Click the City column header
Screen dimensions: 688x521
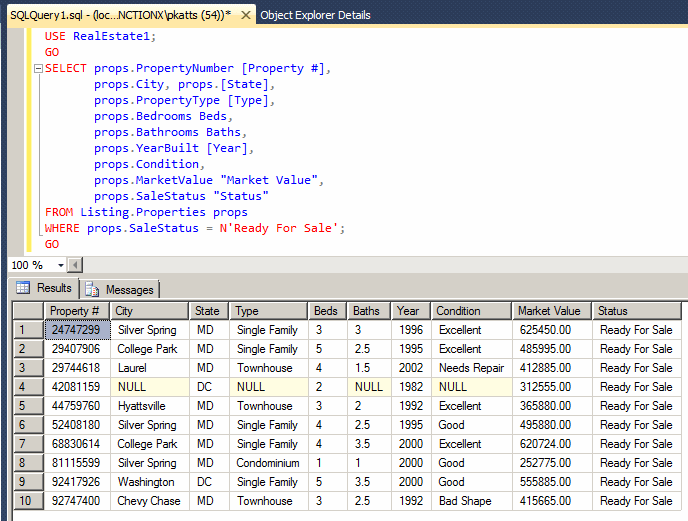(x=149, y=311)
